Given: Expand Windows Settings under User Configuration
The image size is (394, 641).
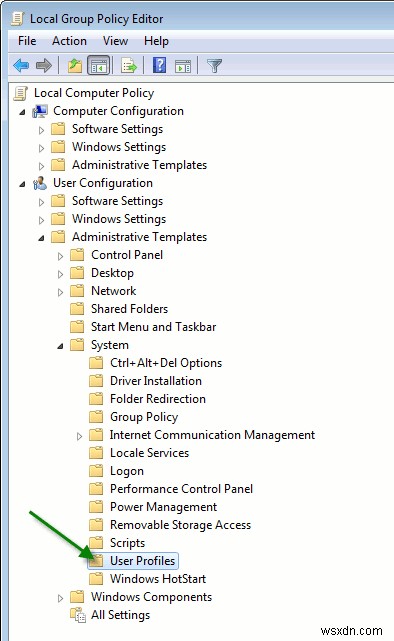Looking at the screenshot, I should tap(41, 220).
